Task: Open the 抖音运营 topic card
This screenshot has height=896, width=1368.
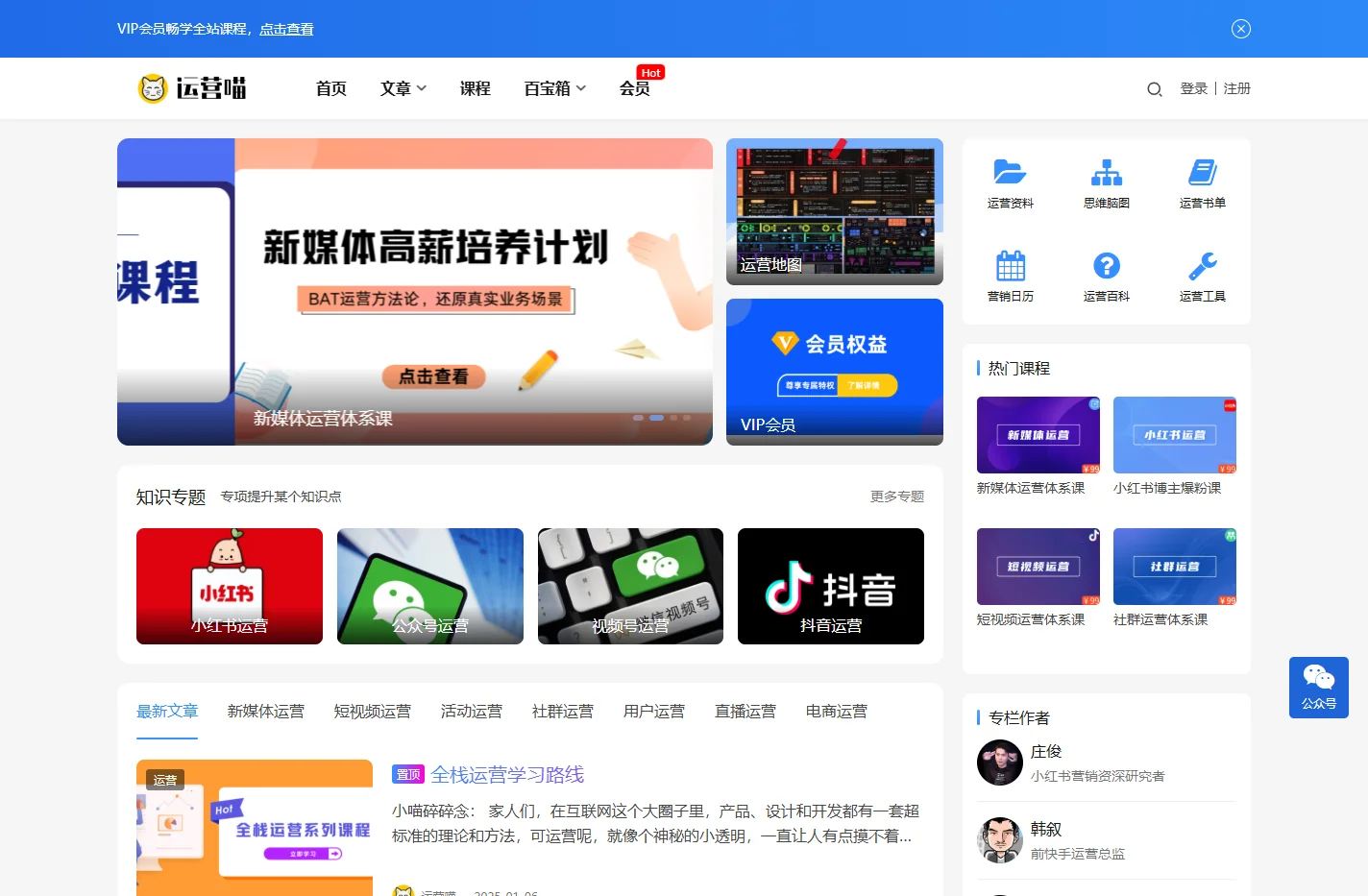Action: click(831, 586)
